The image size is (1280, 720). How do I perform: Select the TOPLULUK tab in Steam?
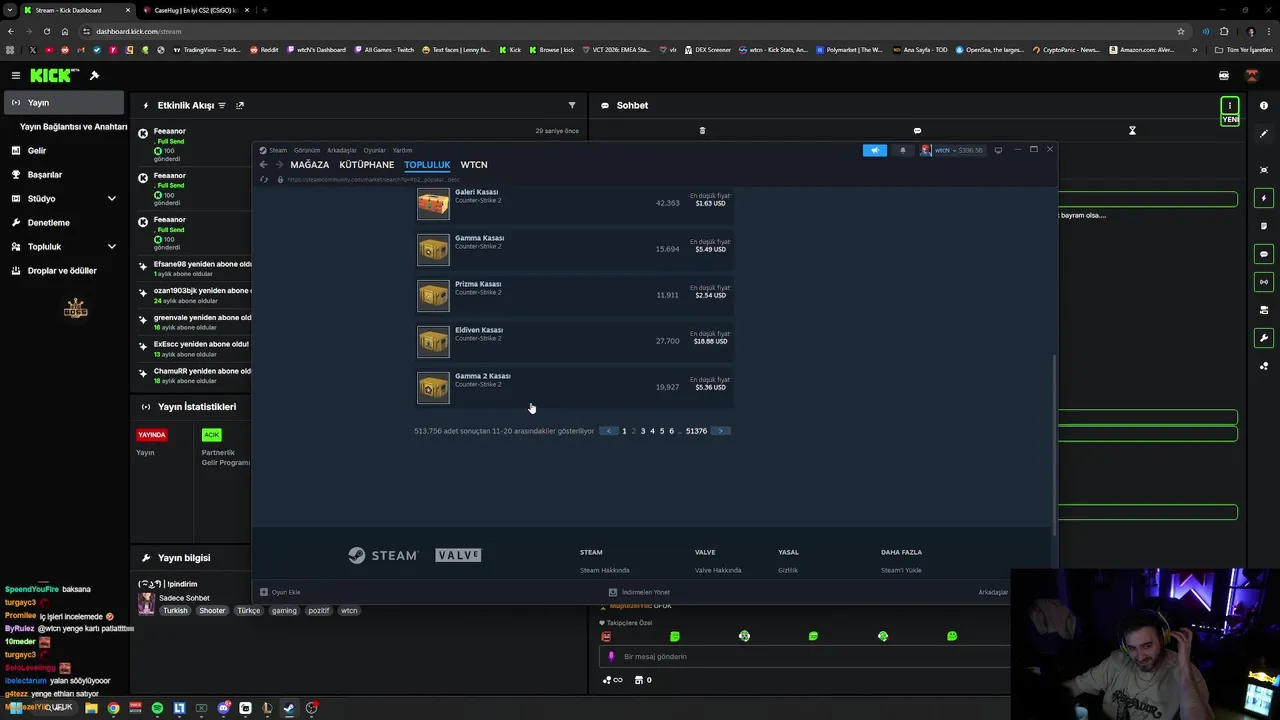[427, 165]
